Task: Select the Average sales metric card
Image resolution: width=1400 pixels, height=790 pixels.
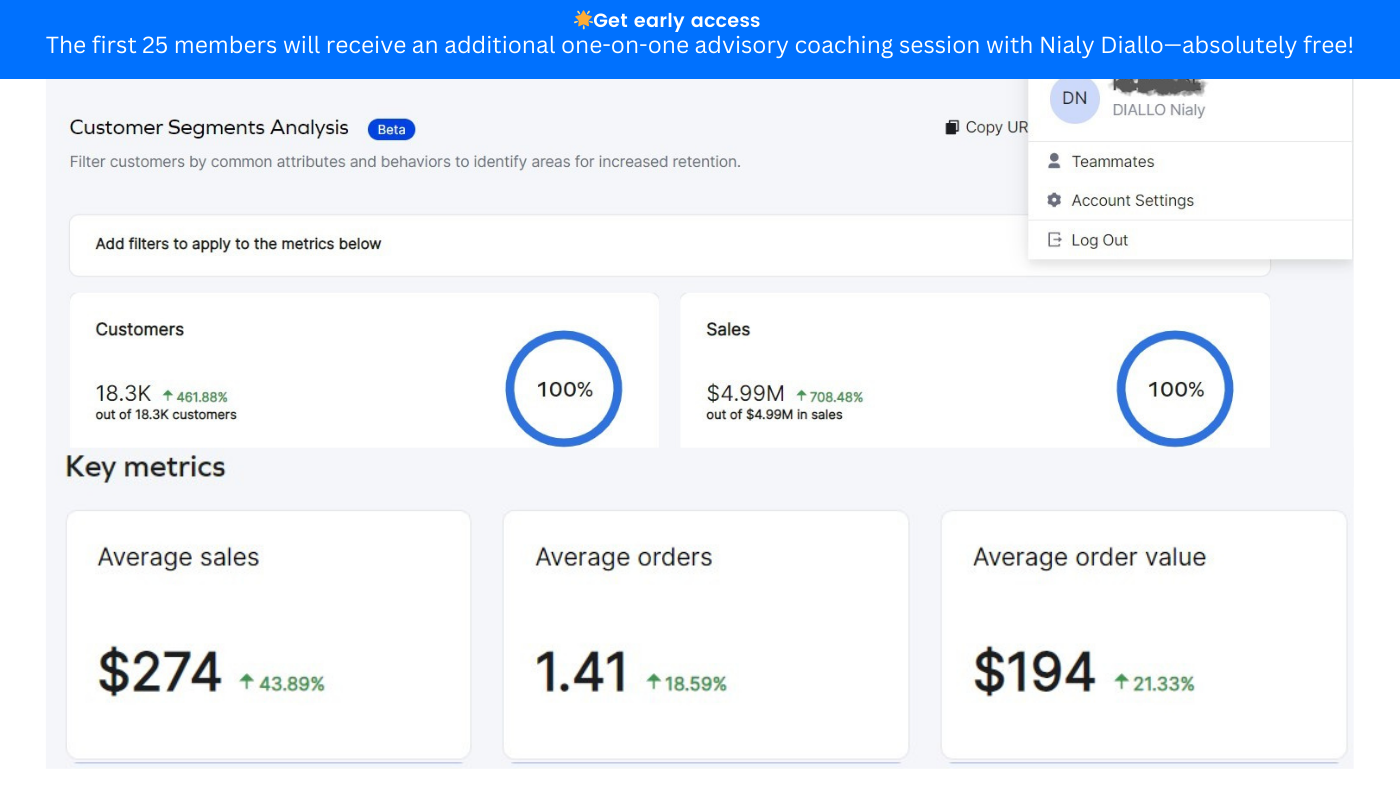Action: (268, 634)
